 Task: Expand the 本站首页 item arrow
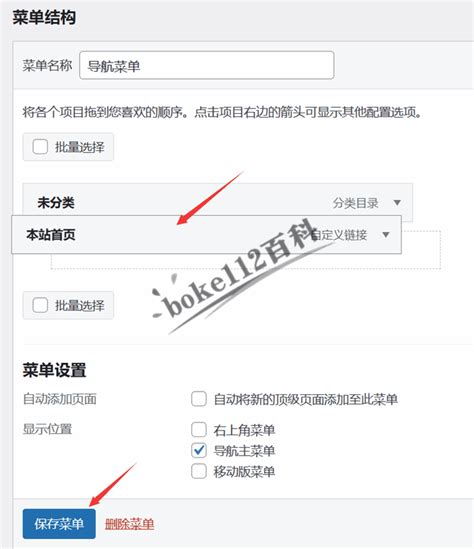point(386,235)
